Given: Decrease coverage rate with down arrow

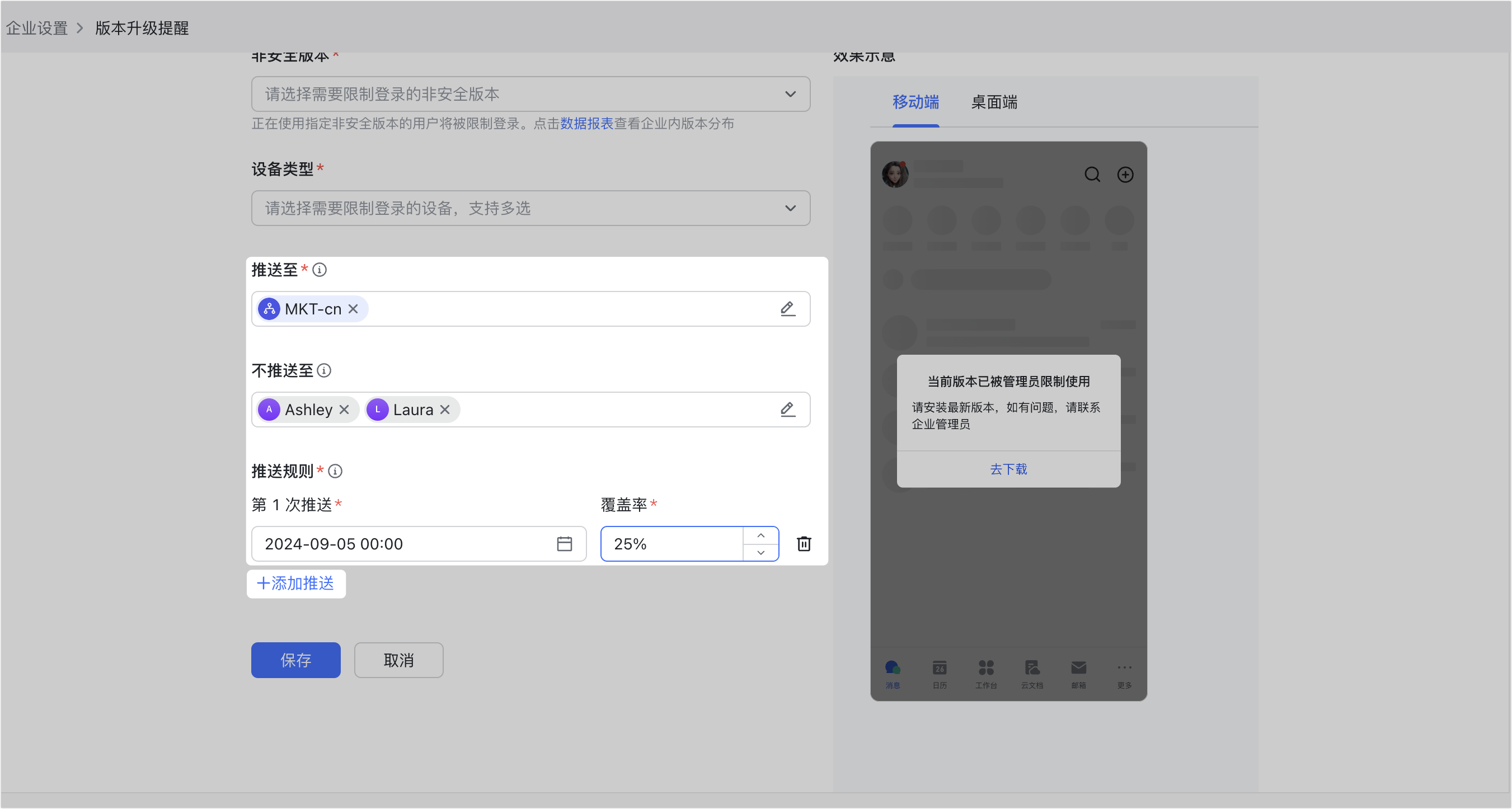Looking at the screenshot, I should [x=760, y=553].
